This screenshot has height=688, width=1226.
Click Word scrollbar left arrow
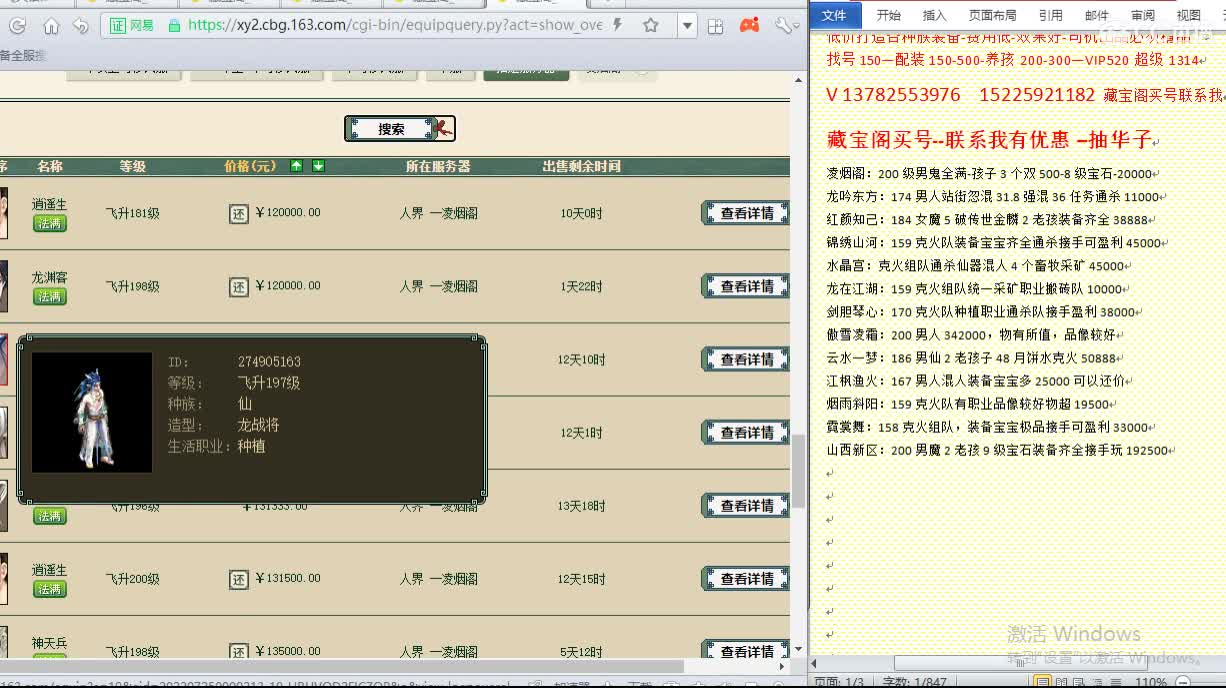tap(815, 663)
